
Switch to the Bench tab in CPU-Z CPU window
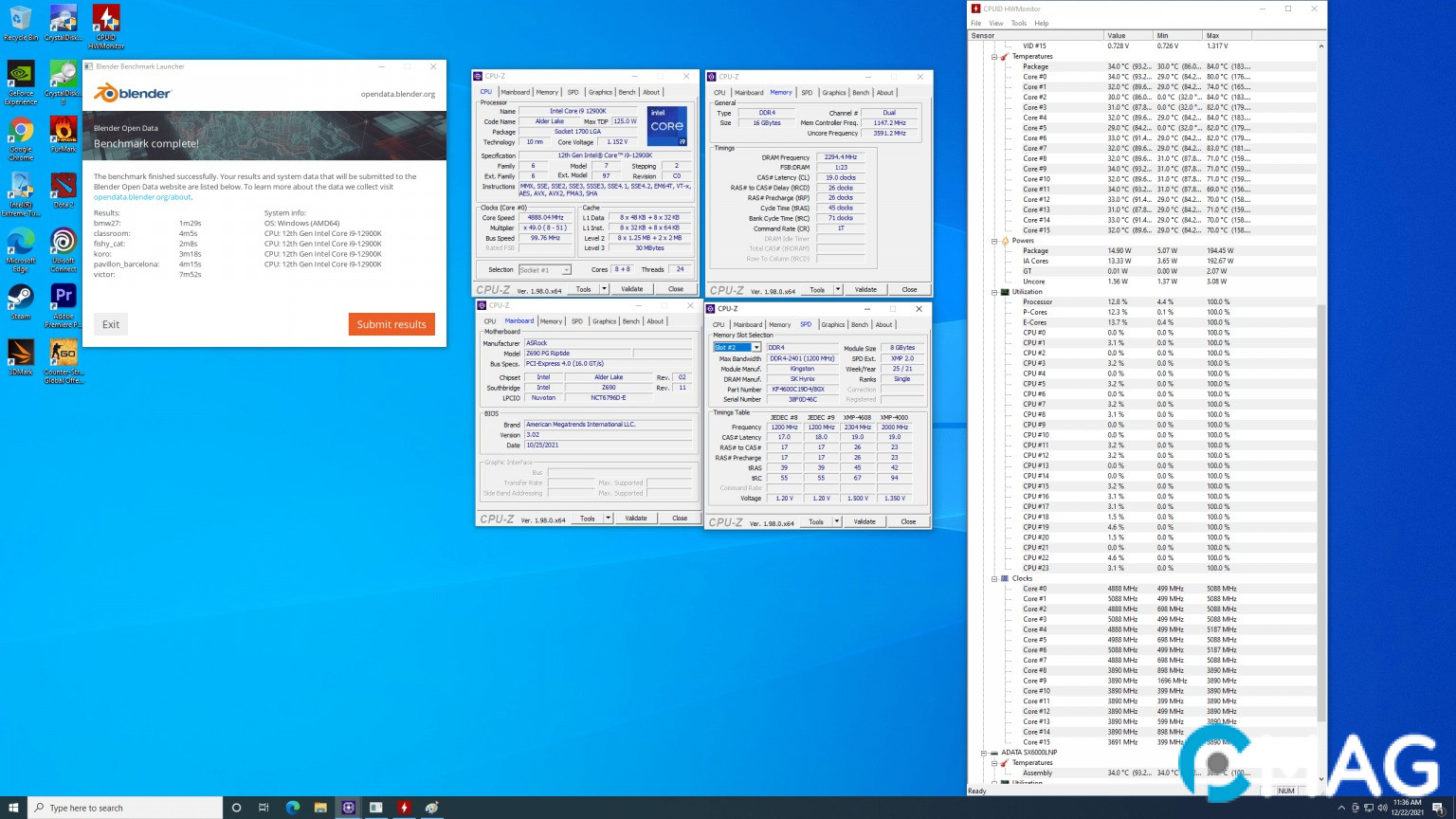click(x=627, y=93)
